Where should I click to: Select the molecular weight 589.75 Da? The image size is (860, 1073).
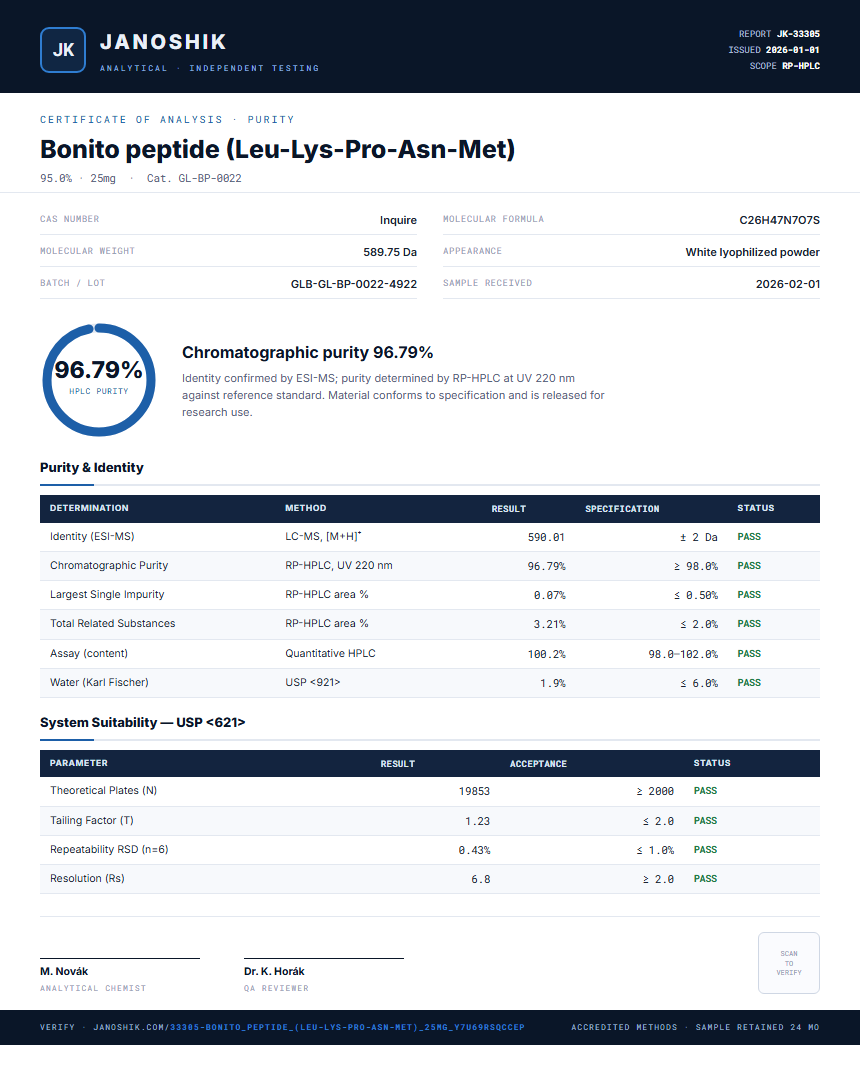(390, 252)
